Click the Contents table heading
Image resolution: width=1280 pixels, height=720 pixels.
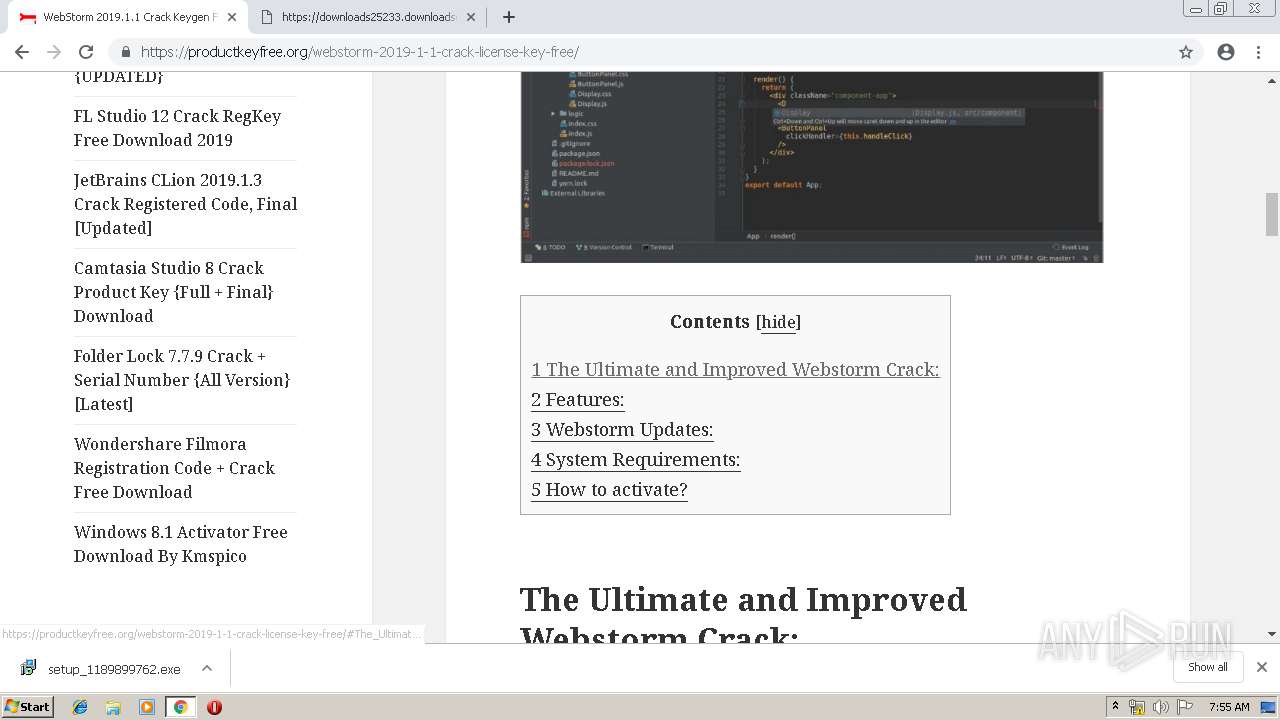tap(710, 322)
